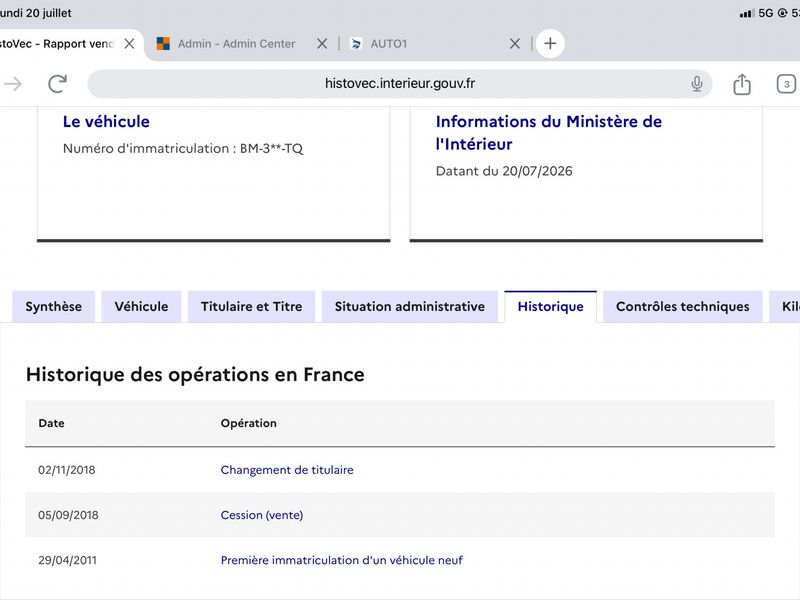Open a new browser tab
Image resolution: width=800 pixels, height=600 pixels.
pyautogui.click(x=550, y=43)
